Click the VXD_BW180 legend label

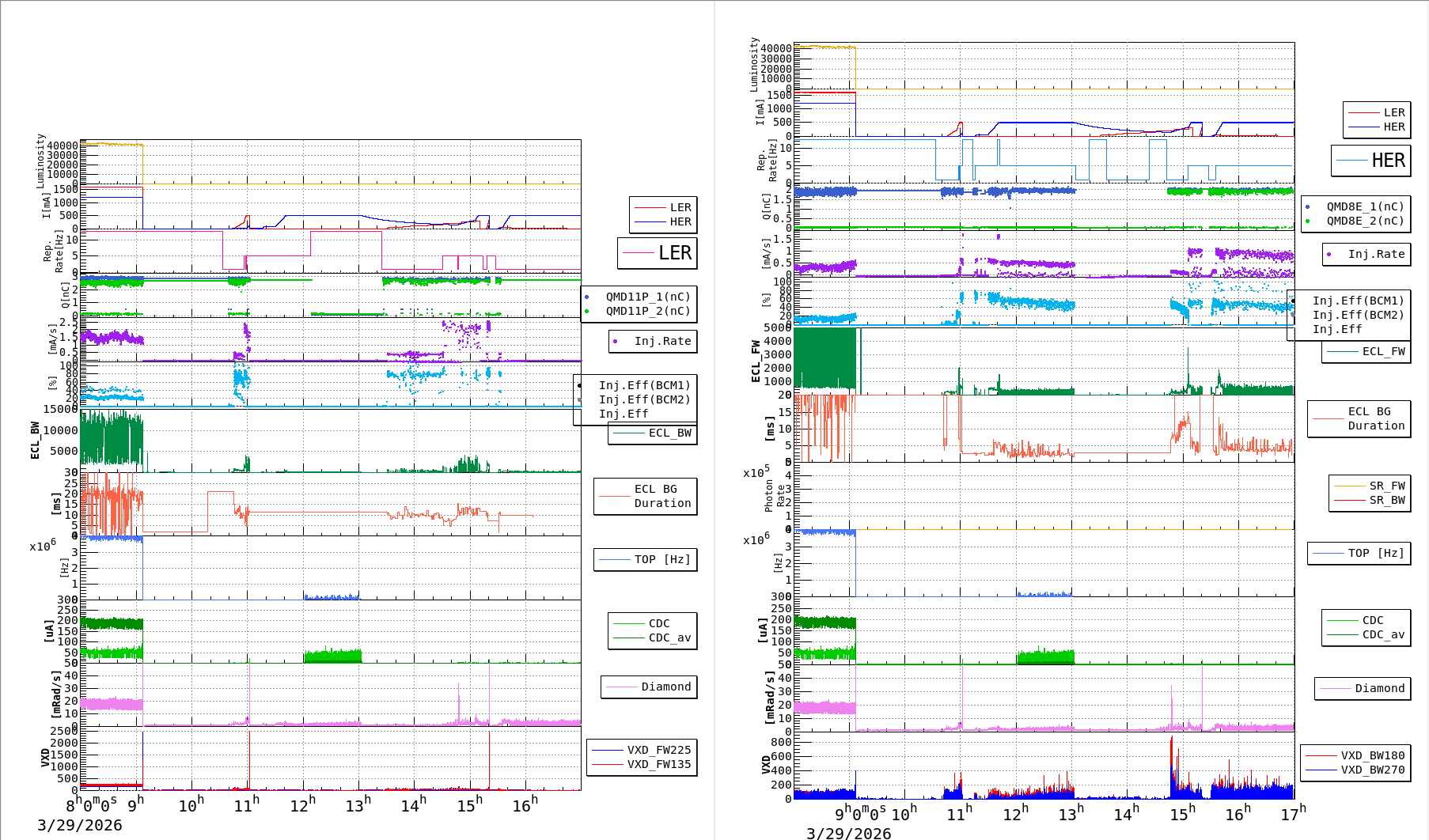point(1372,755)
